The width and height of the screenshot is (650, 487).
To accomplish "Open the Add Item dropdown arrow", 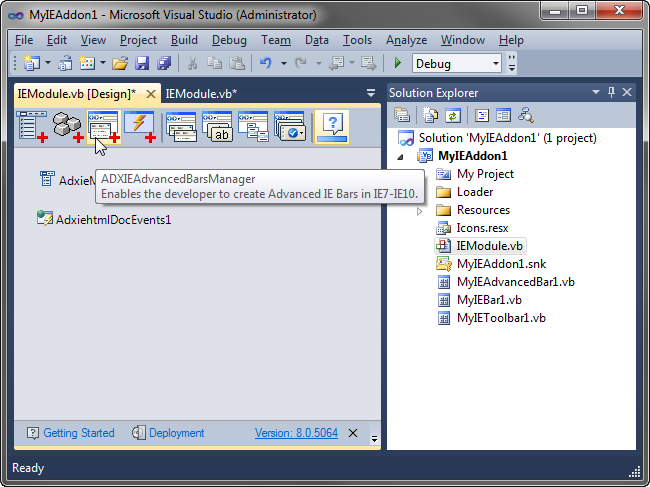I will 103,63.
